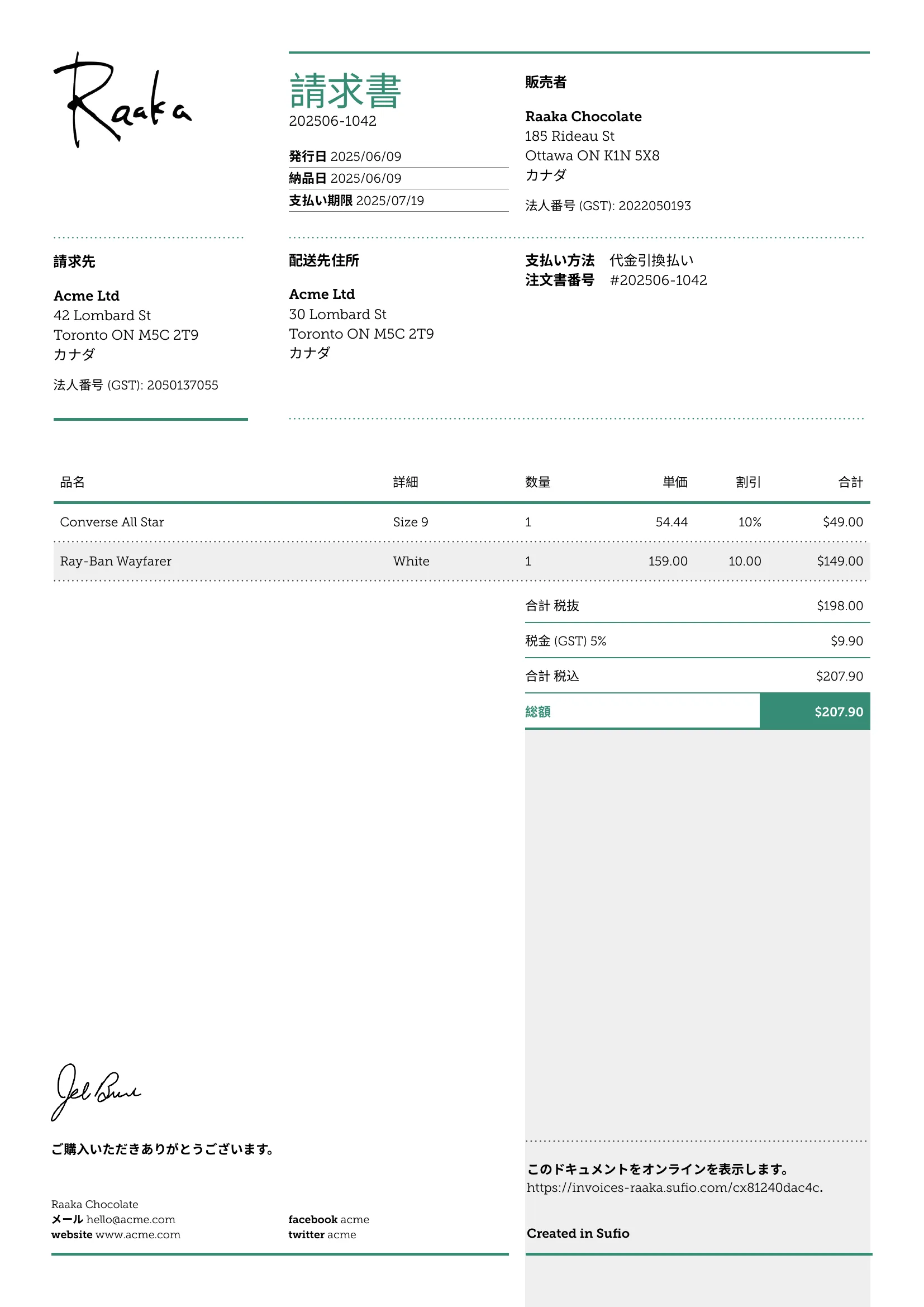Click the hello@acme.com email address
This screenshot has height=1307, width=924.
coord(131,1219)
